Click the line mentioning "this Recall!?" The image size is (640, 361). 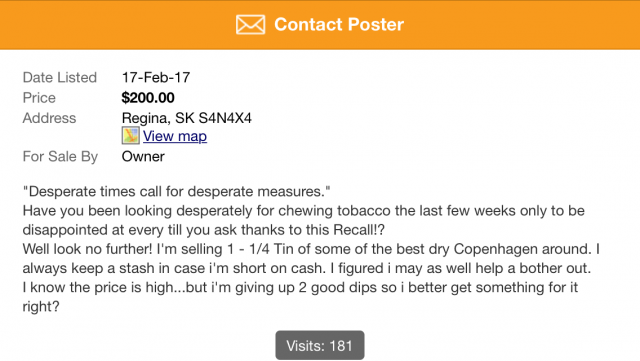(204, 230)
